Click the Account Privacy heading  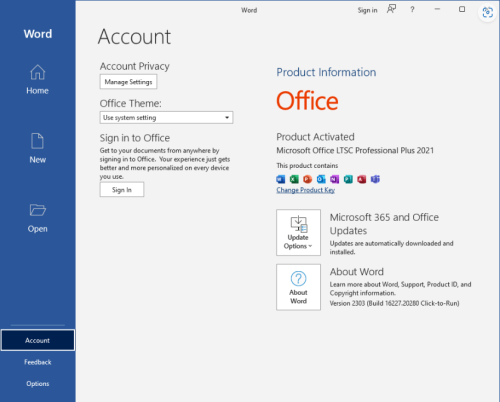coord(135,66)
